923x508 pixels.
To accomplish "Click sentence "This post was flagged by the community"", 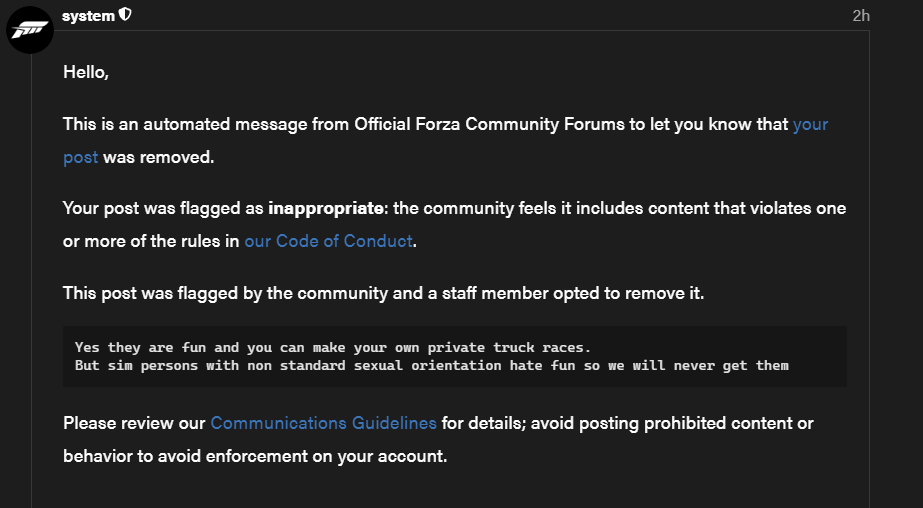I will (x=383, y=293).
